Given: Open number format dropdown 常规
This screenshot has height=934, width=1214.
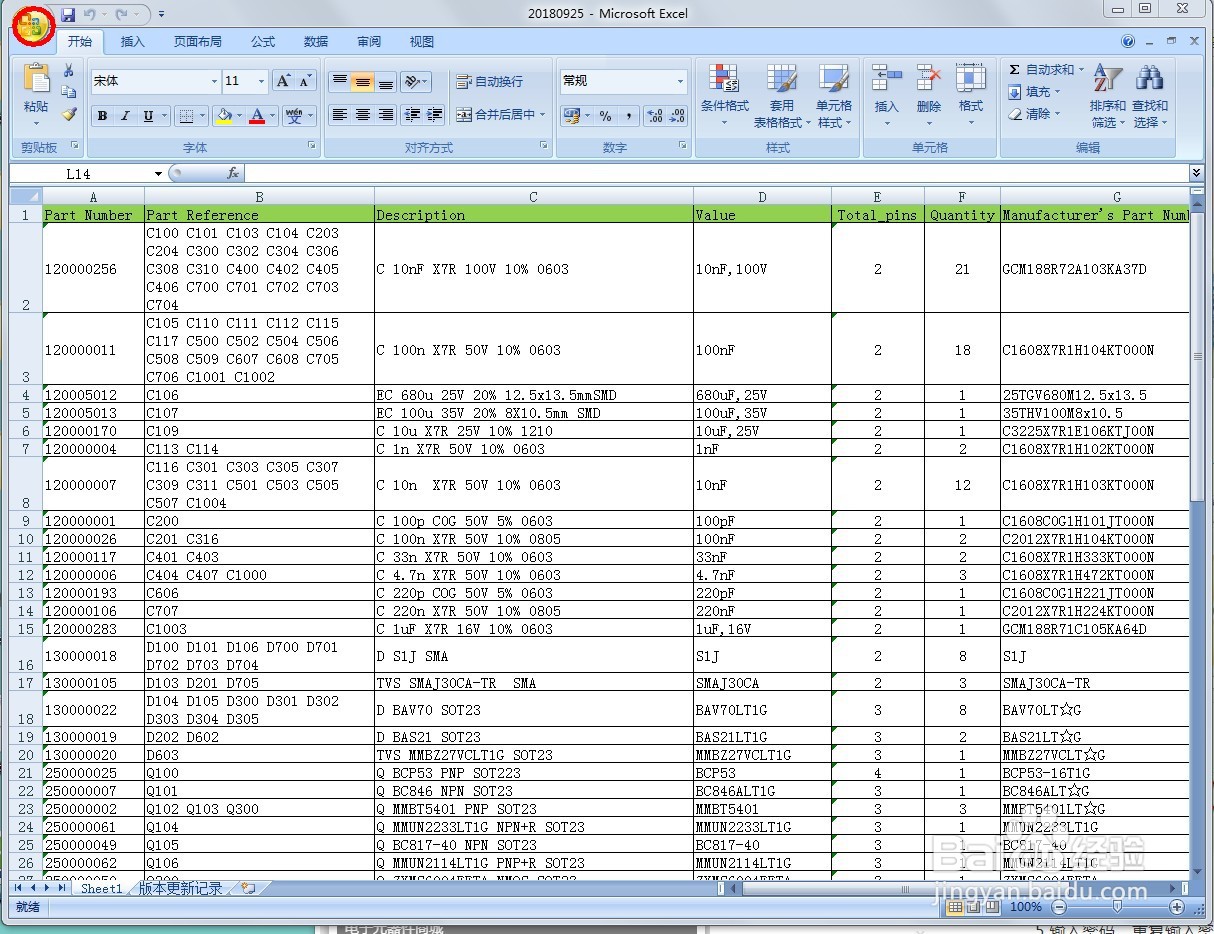Looking at the screenshot, I should pos(681,81).
